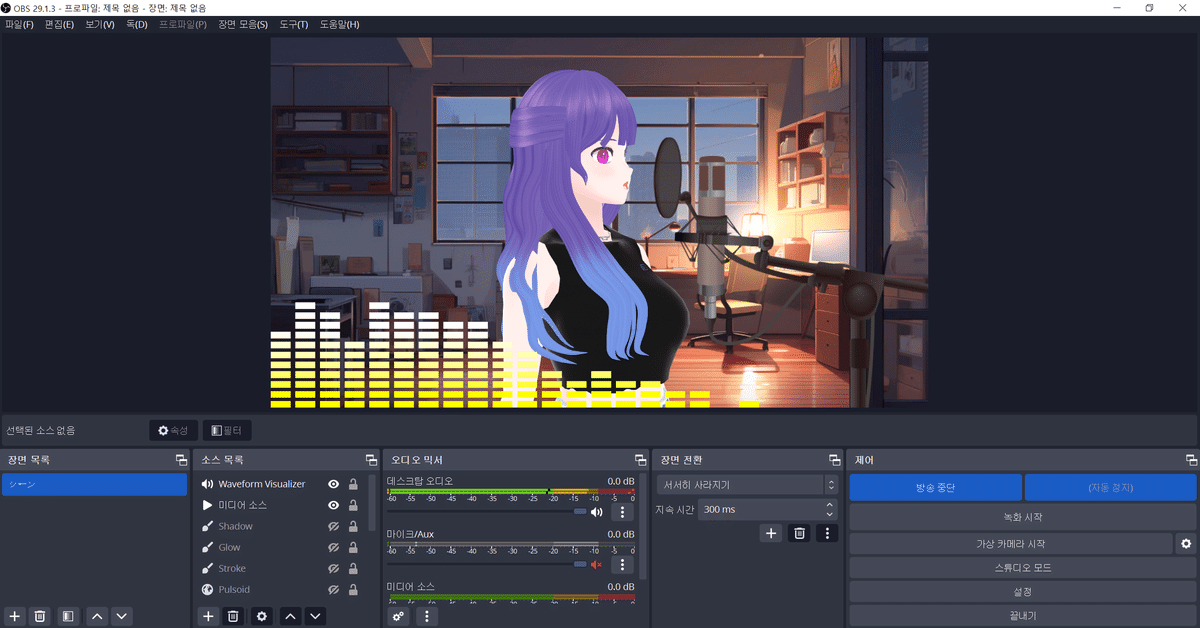This screenshot has width=1200, height=628.
Task: Remove transition with trash icon
Action: tap(799, 533)
